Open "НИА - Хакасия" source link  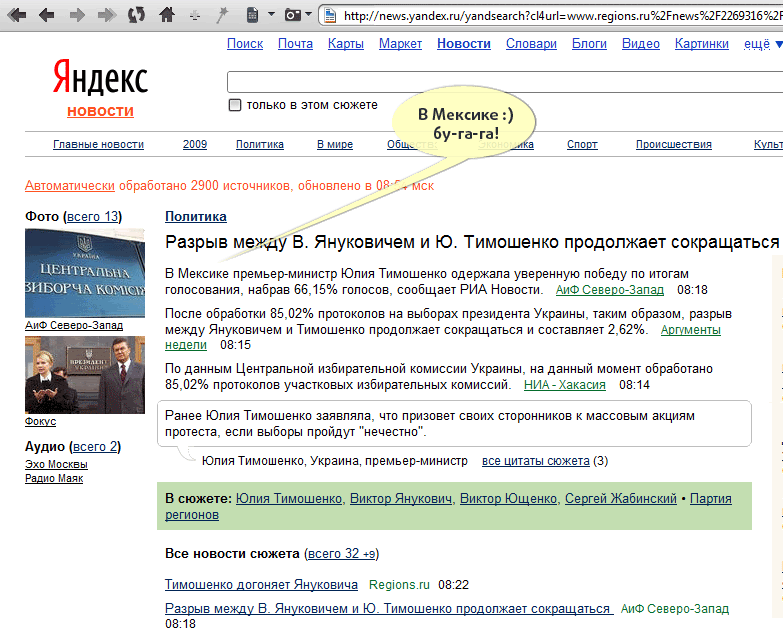[565, 385]
